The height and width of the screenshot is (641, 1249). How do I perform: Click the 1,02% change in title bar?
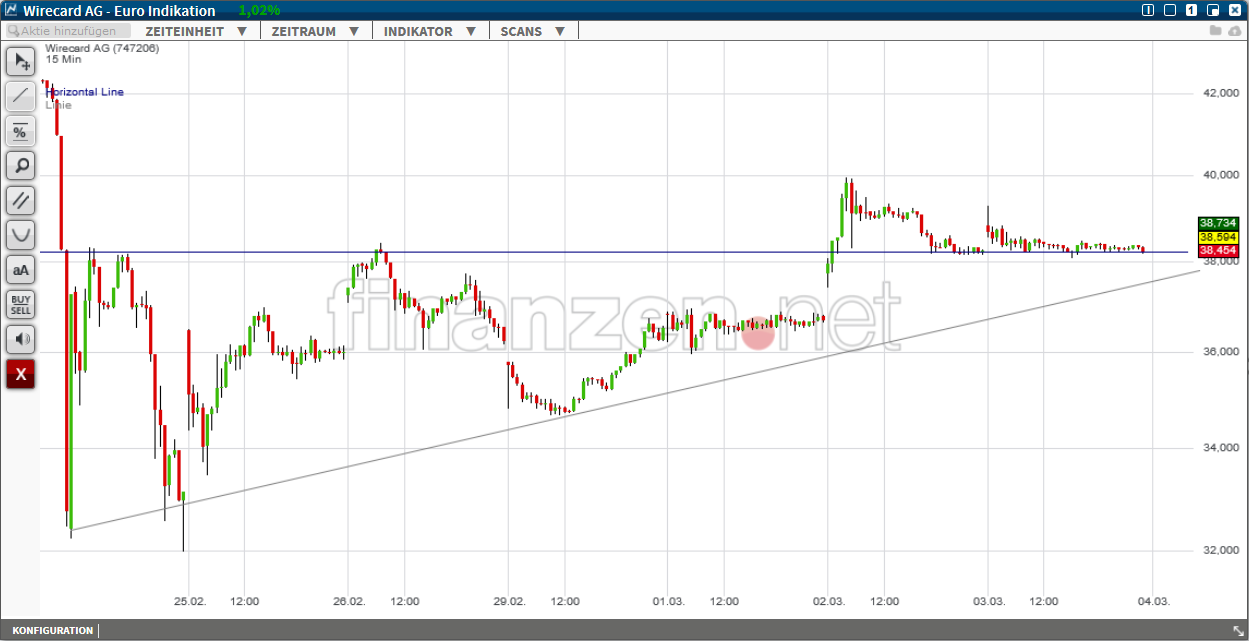point(259,10)
